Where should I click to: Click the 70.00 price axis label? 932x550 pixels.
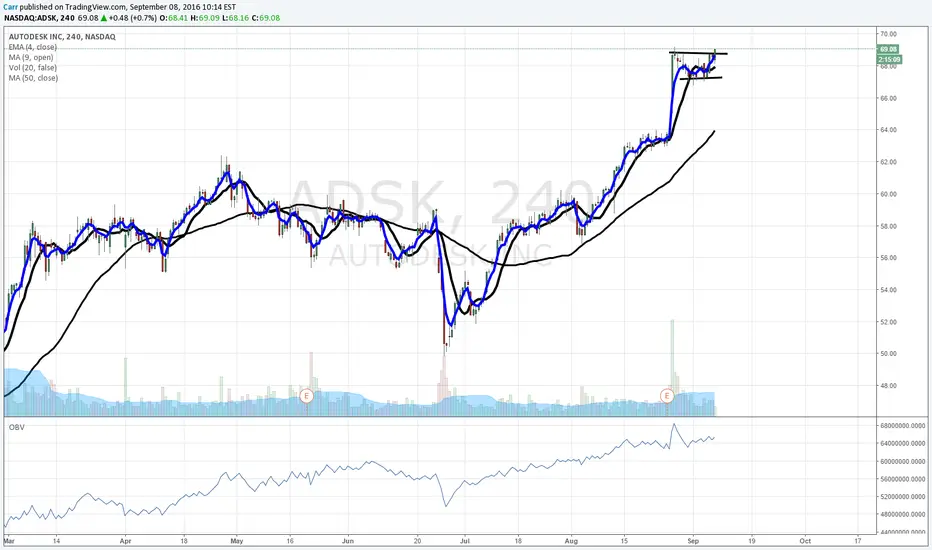(x=889, y=34)
